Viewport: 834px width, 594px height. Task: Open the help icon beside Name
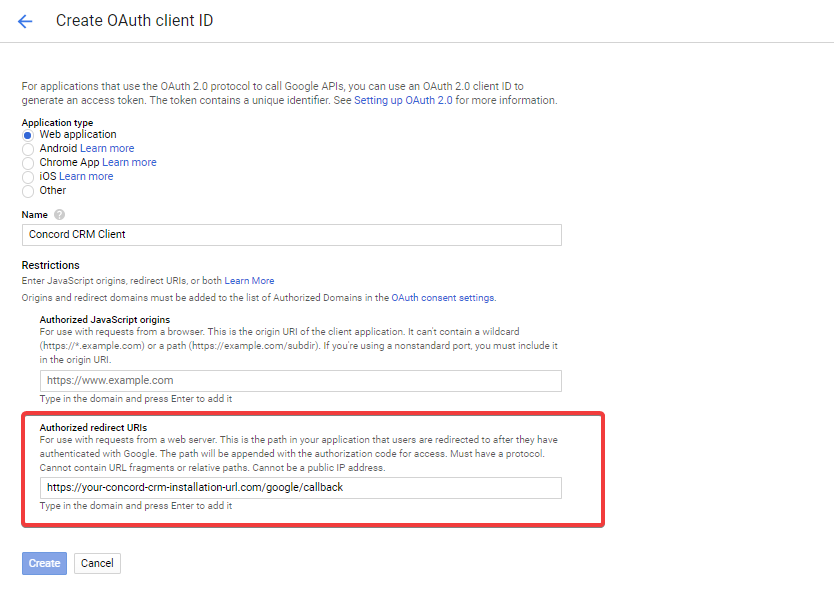58,213
